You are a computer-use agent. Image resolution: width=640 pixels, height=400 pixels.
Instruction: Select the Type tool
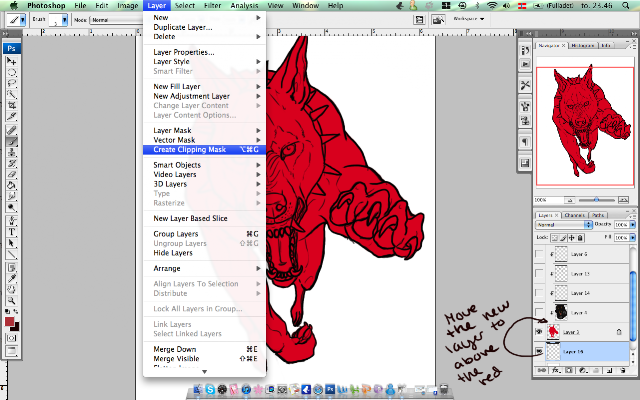[x=11, y=232]
